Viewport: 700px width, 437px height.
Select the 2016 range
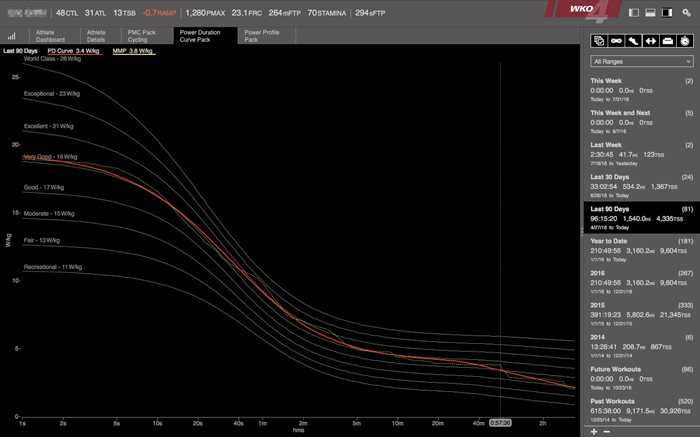[642, 282]
